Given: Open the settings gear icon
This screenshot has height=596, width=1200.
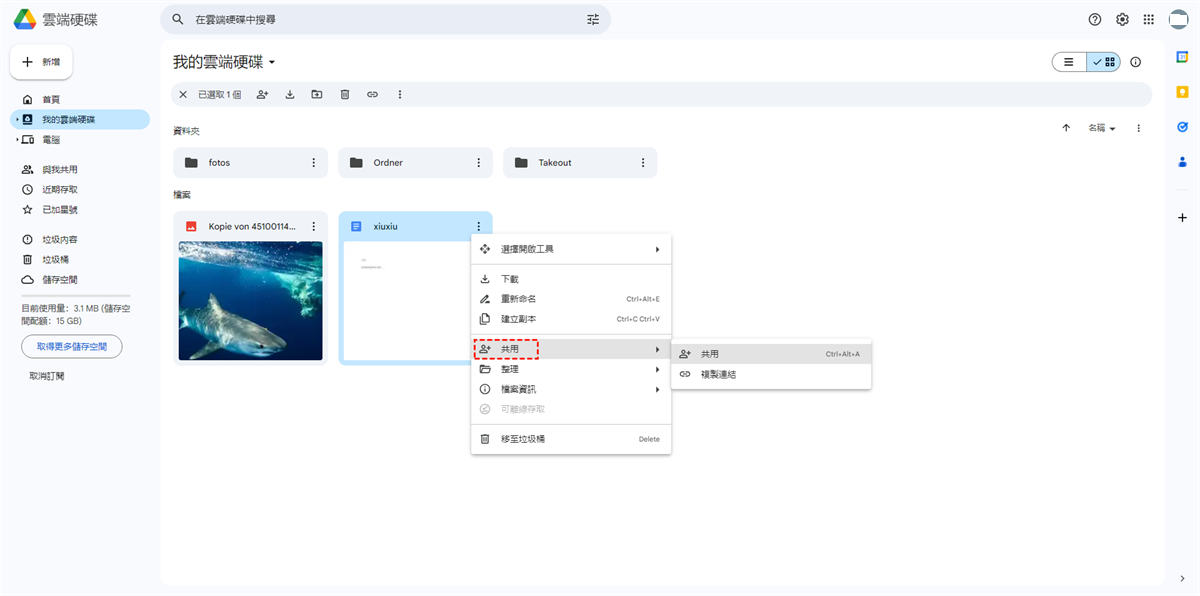Looking at the screenshot, I should (x=1122, y=19).
